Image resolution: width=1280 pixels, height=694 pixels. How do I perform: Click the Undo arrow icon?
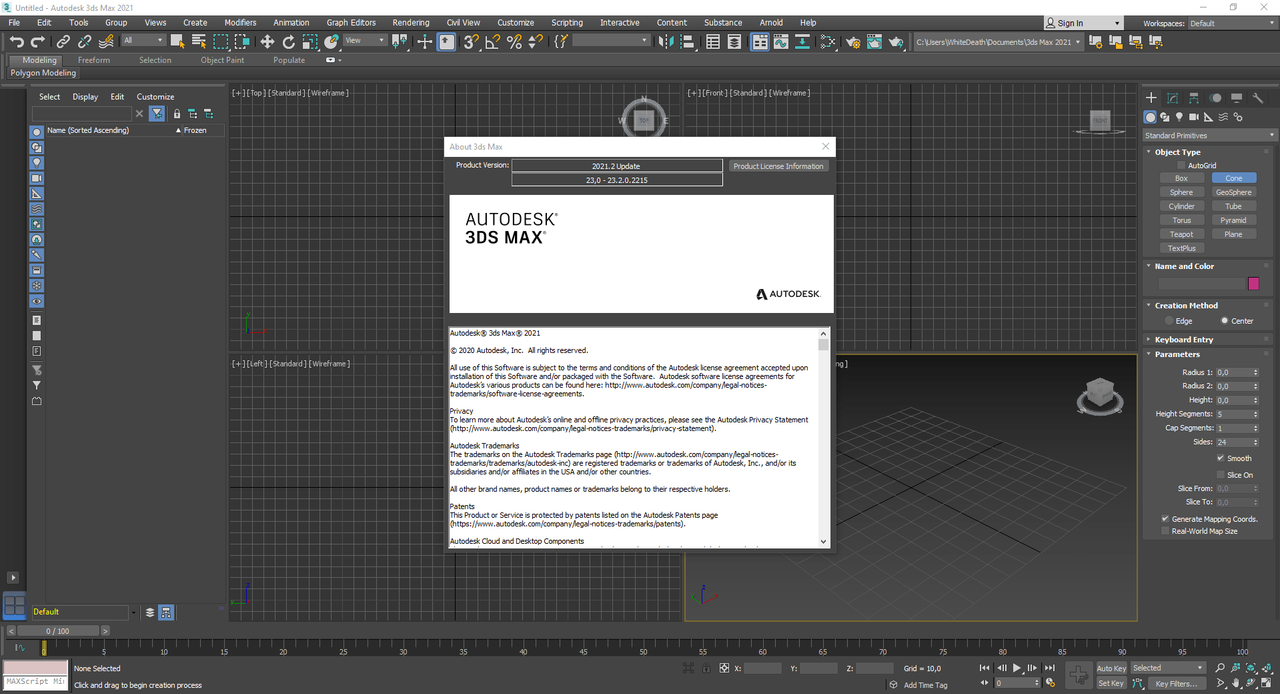click(16, 41)
